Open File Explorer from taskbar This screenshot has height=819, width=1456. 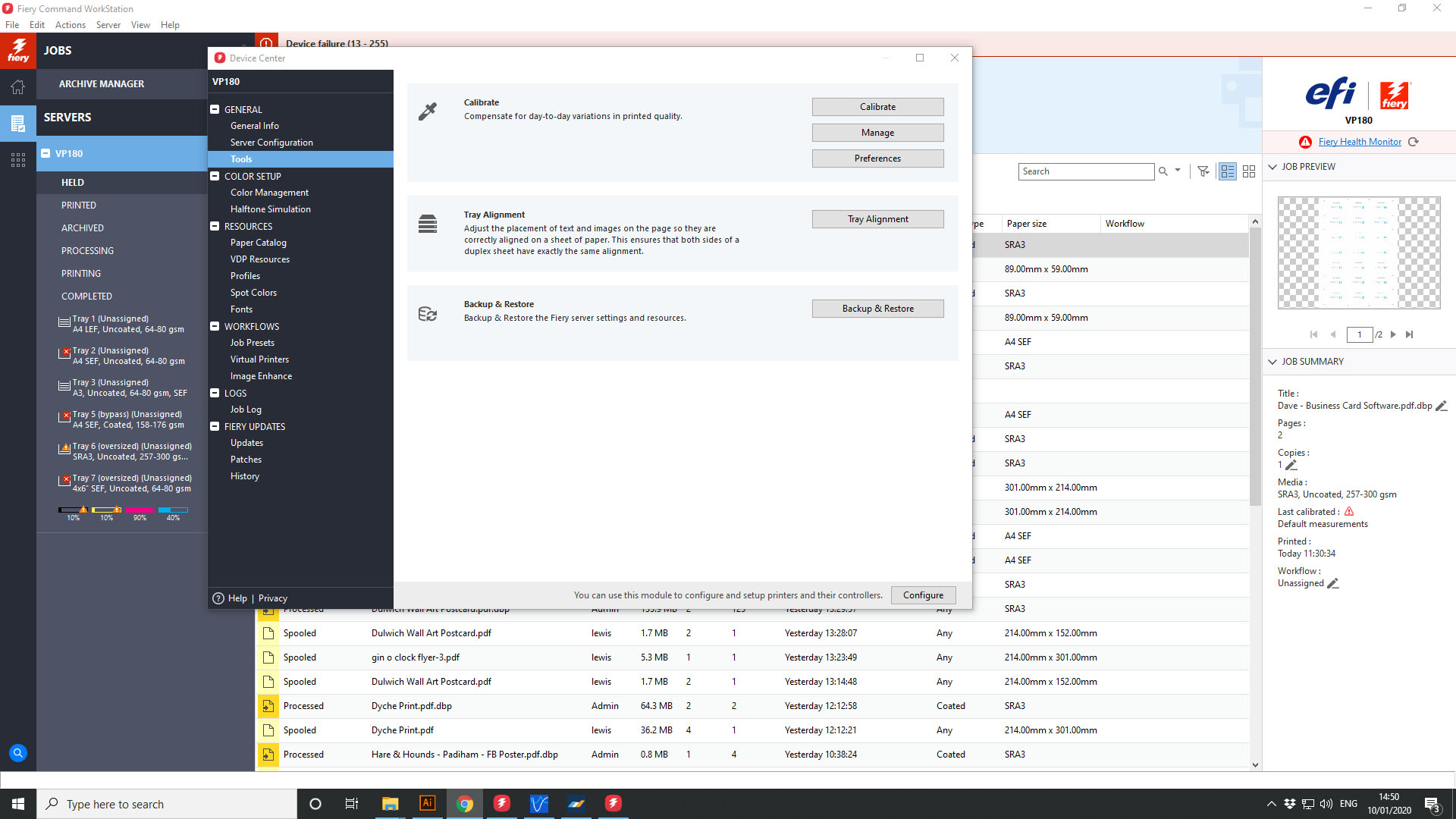tap(390, 803)
